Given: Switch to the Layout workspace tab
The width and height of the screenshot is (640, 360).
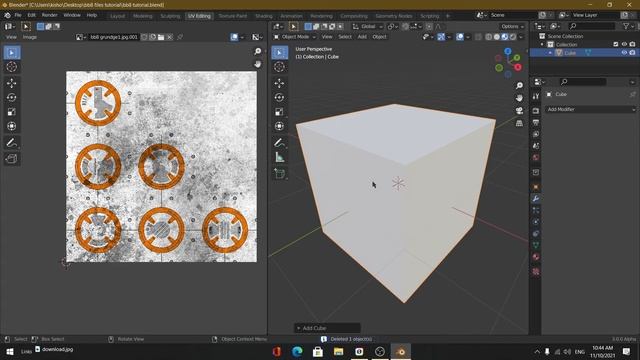Looking at the screenshot, I should point(118,16).
